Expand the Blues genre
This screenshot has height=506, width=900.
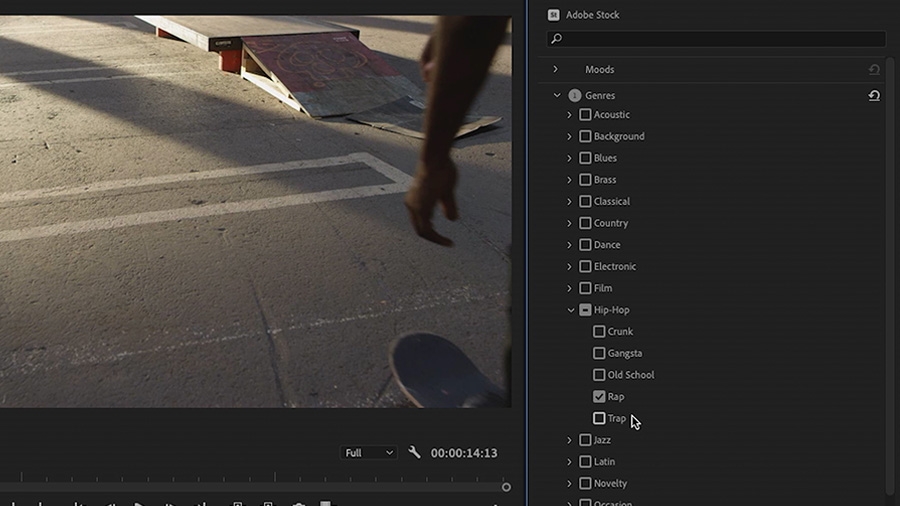click(x=569, y=158)
